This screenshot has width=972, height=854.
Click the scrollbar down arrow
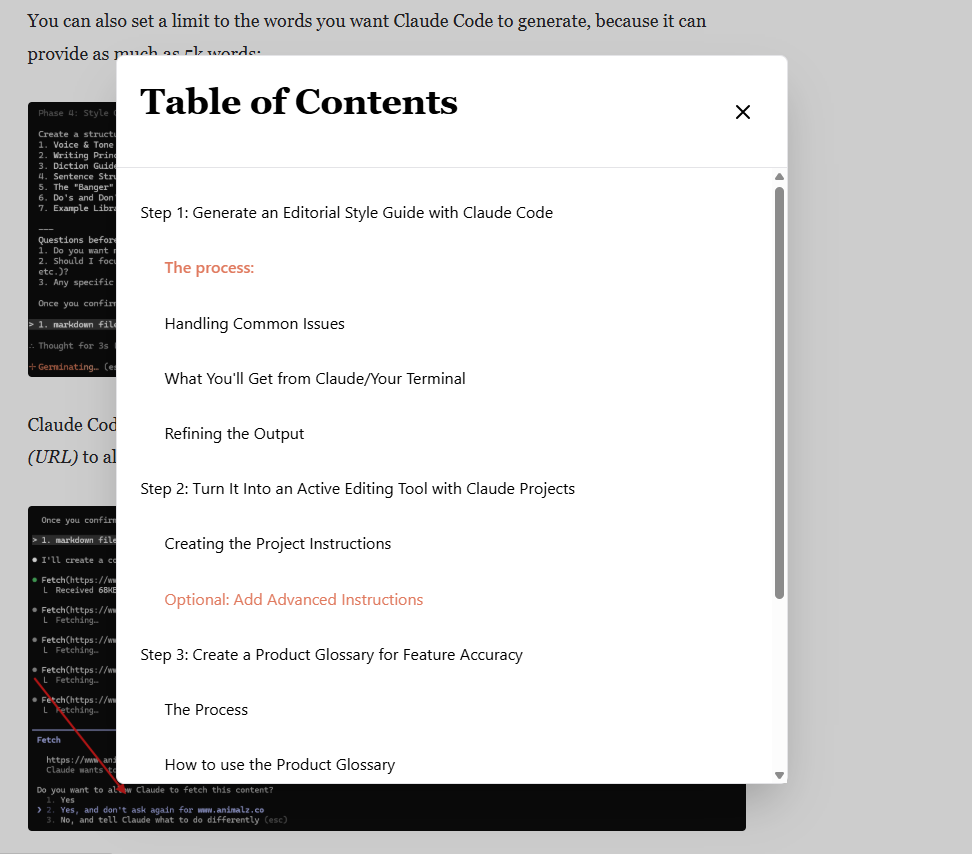pyautogui.click(x=779, y=774)
